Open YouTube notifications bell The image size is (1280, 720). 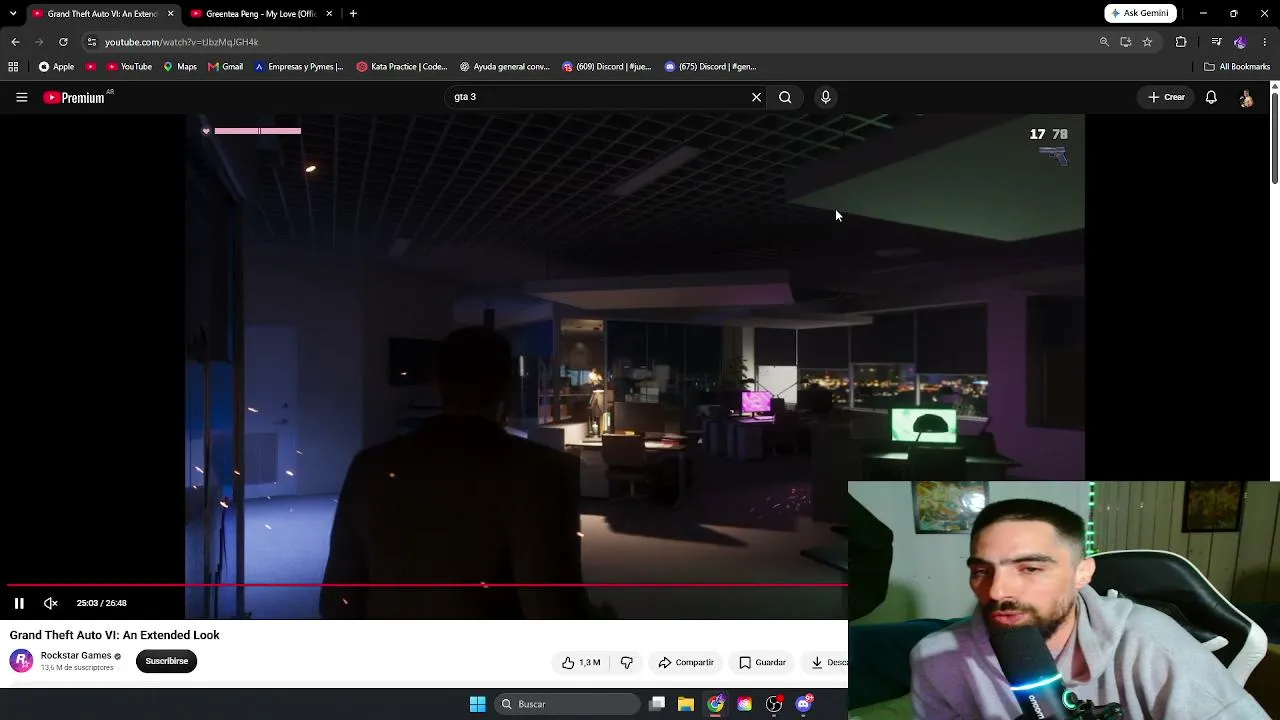coord(1211,97)
